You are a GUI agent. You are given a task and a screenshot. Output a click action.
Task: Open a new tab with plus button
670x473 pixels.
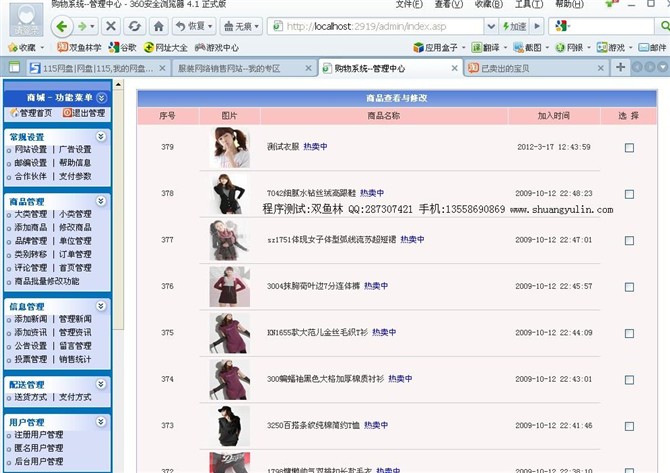click(x=620, y=67)
